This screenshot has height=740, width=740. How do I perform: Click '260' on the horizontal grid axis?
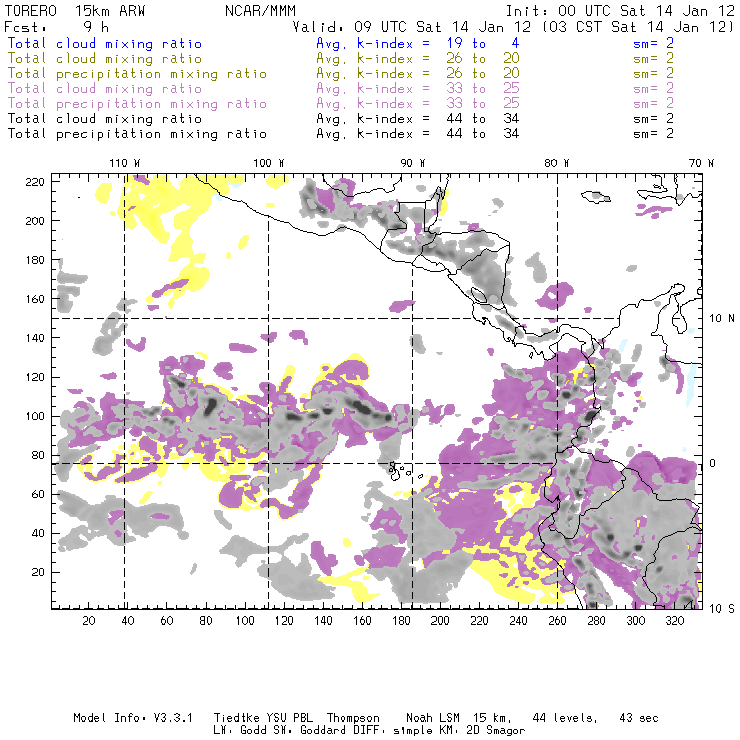(557, 621)
